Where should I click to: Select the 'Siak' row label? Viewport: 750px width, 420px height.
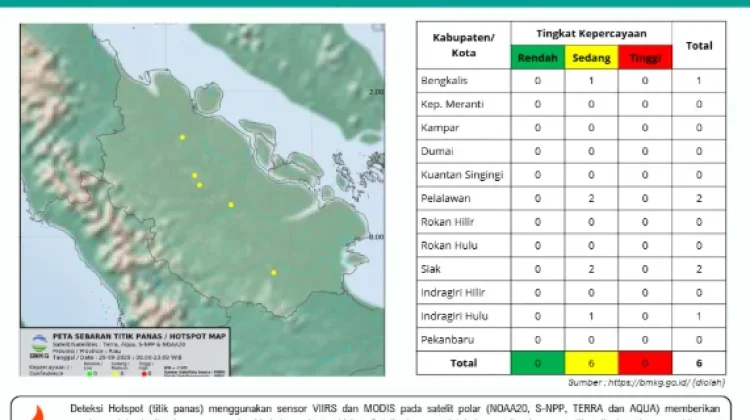(x=430, y=269)
